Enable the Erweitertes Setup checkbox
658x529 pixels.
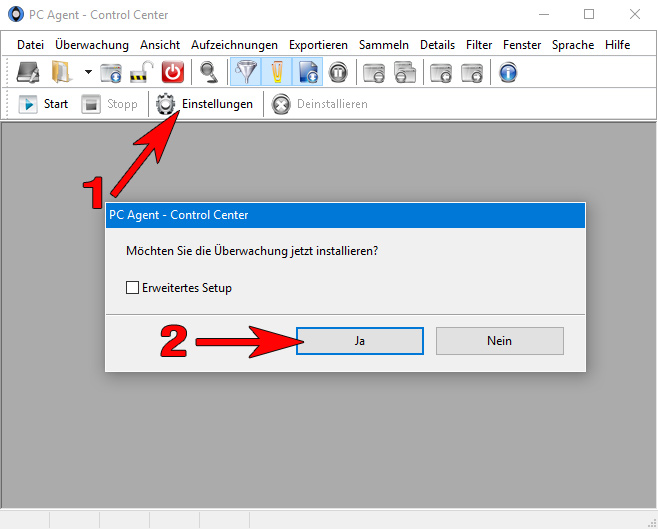pos(132,288)
